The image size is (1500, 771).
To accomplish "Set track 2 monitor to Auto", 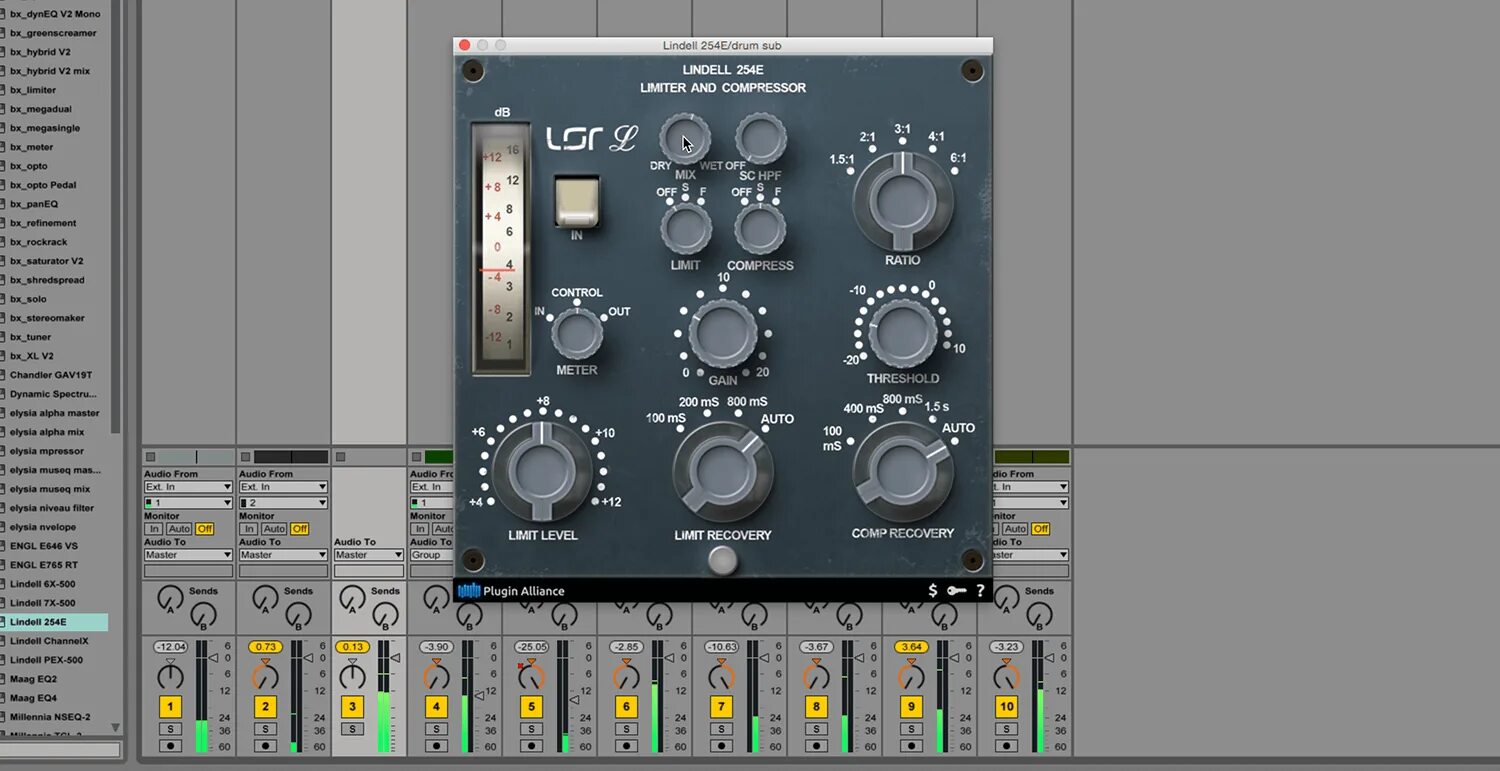I will tap(273, 529).
